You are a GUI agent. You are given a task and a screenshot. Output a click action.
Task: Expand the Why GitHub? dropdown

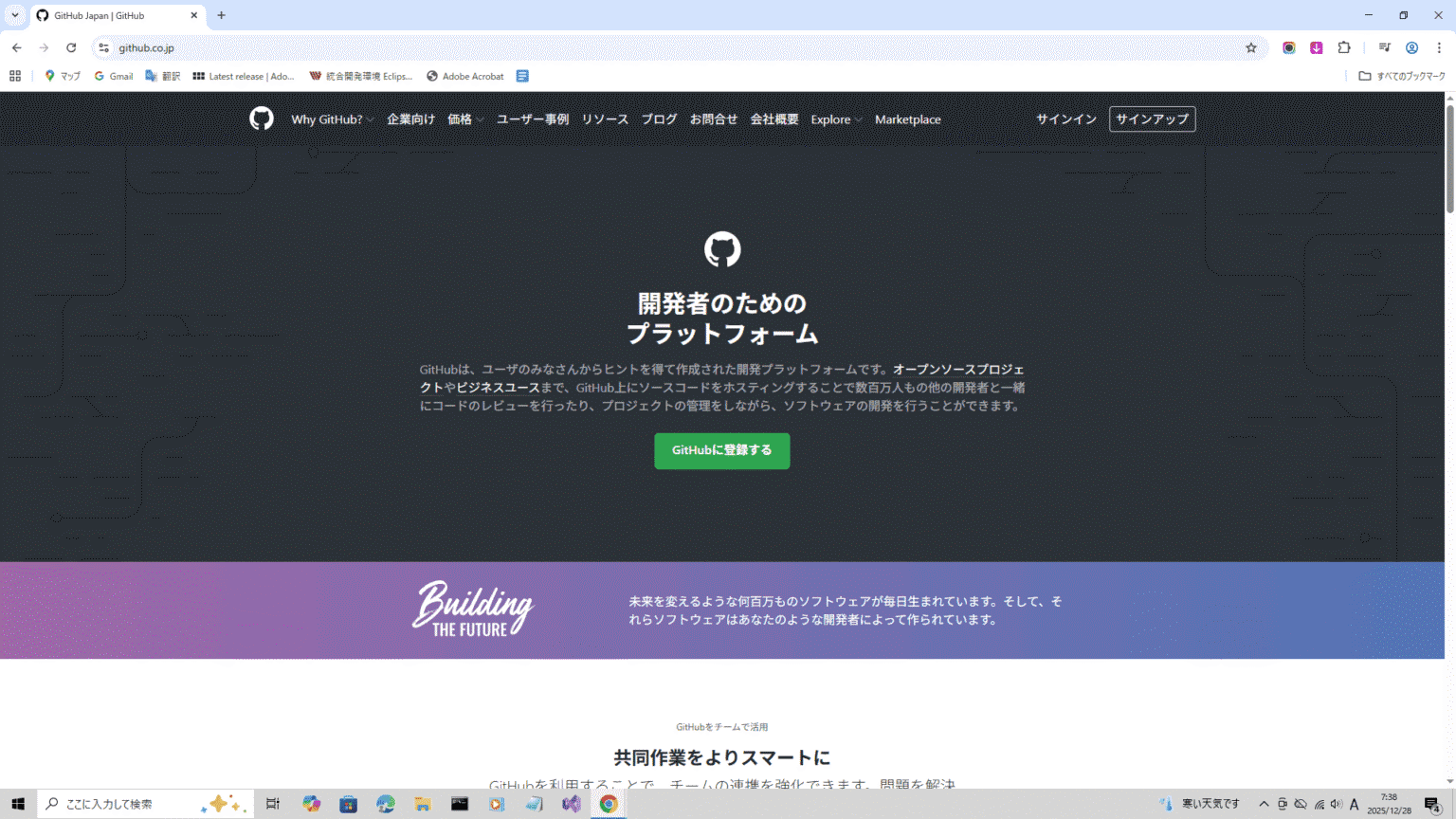pyautogui.click(x=328, y=118)
